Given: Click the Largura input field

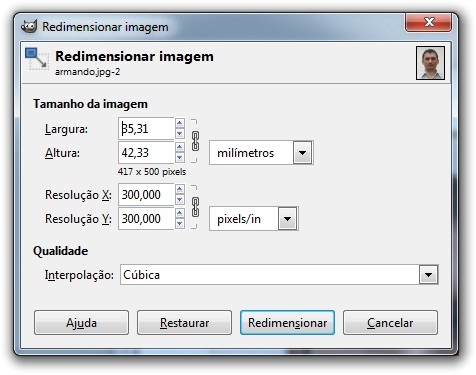Looking at the screenshot, I should [146, 129].
